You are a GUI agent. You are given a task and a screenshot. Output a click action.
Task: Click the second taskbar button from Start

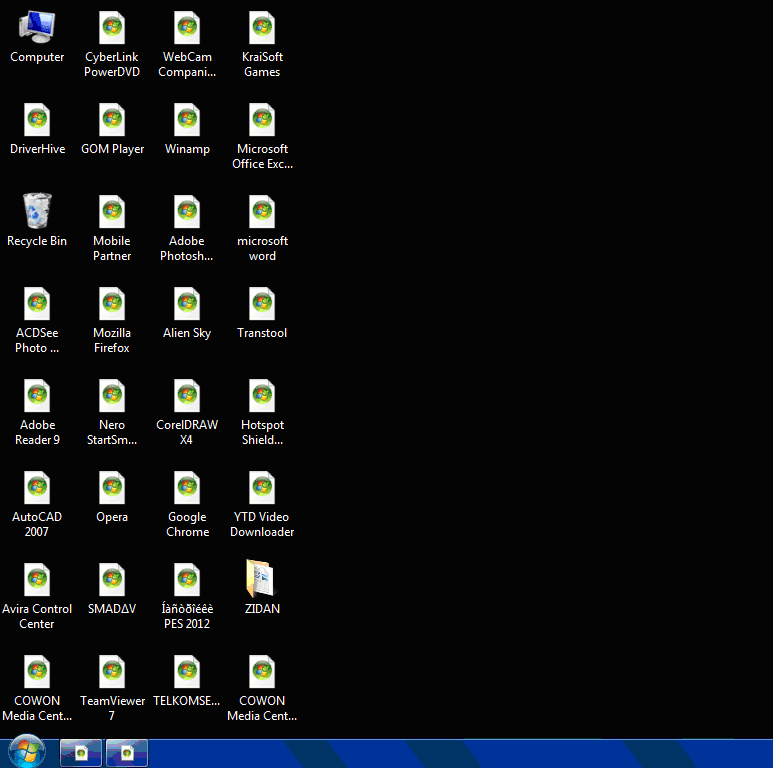click(x=127, y=753)
